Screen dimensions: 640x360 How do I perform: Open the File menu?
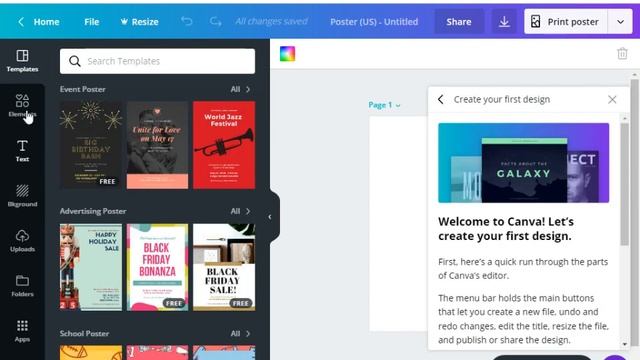tap(91, 22)
